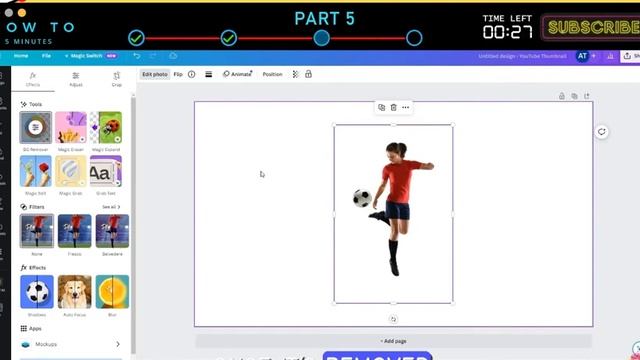Duplicate the selected image via floating toolbar
Viewport: 640px width, 360px height.
point(382,107)
